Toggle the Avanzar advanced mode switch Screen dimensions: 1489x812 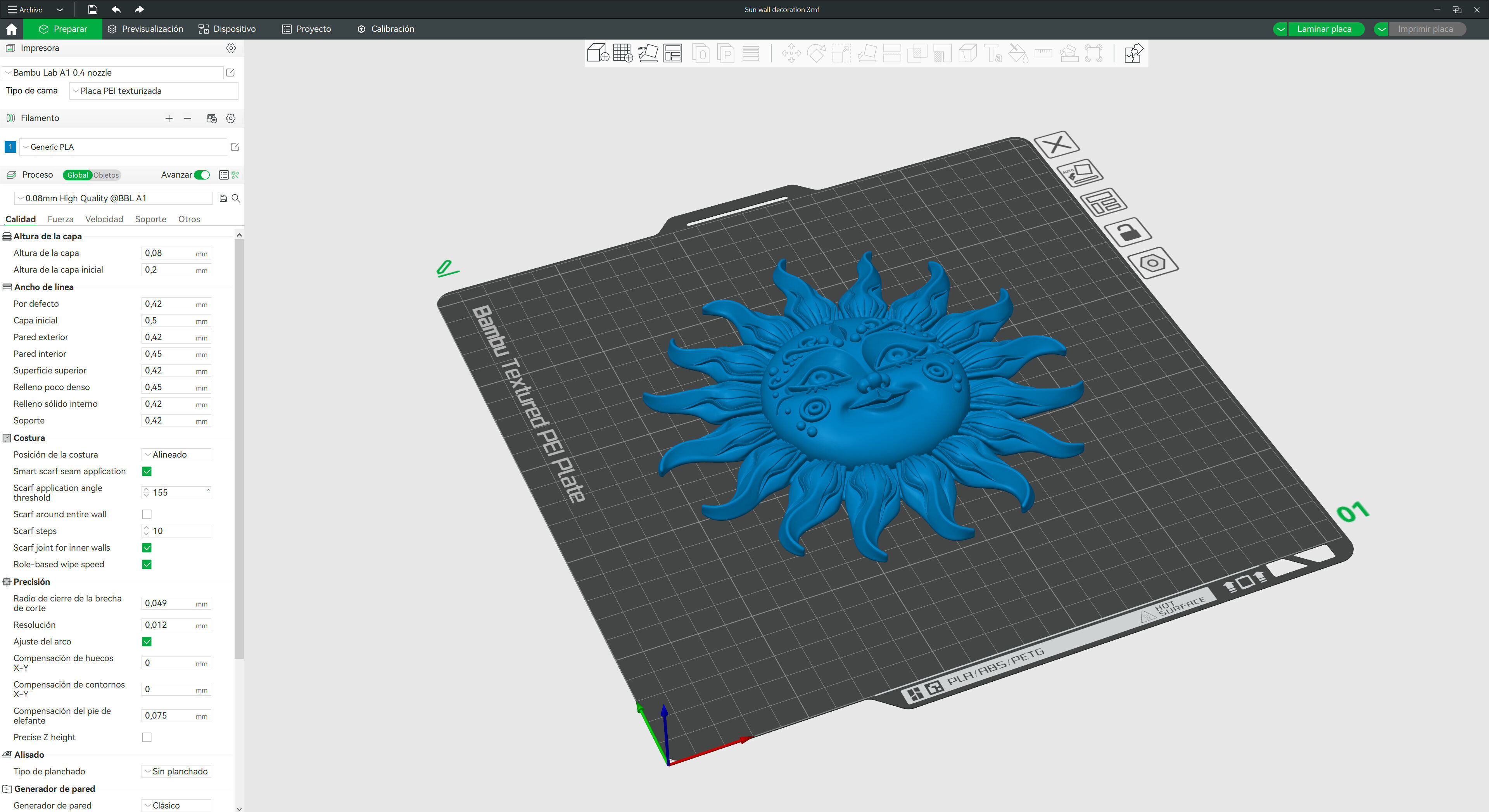tap(202, 175)
